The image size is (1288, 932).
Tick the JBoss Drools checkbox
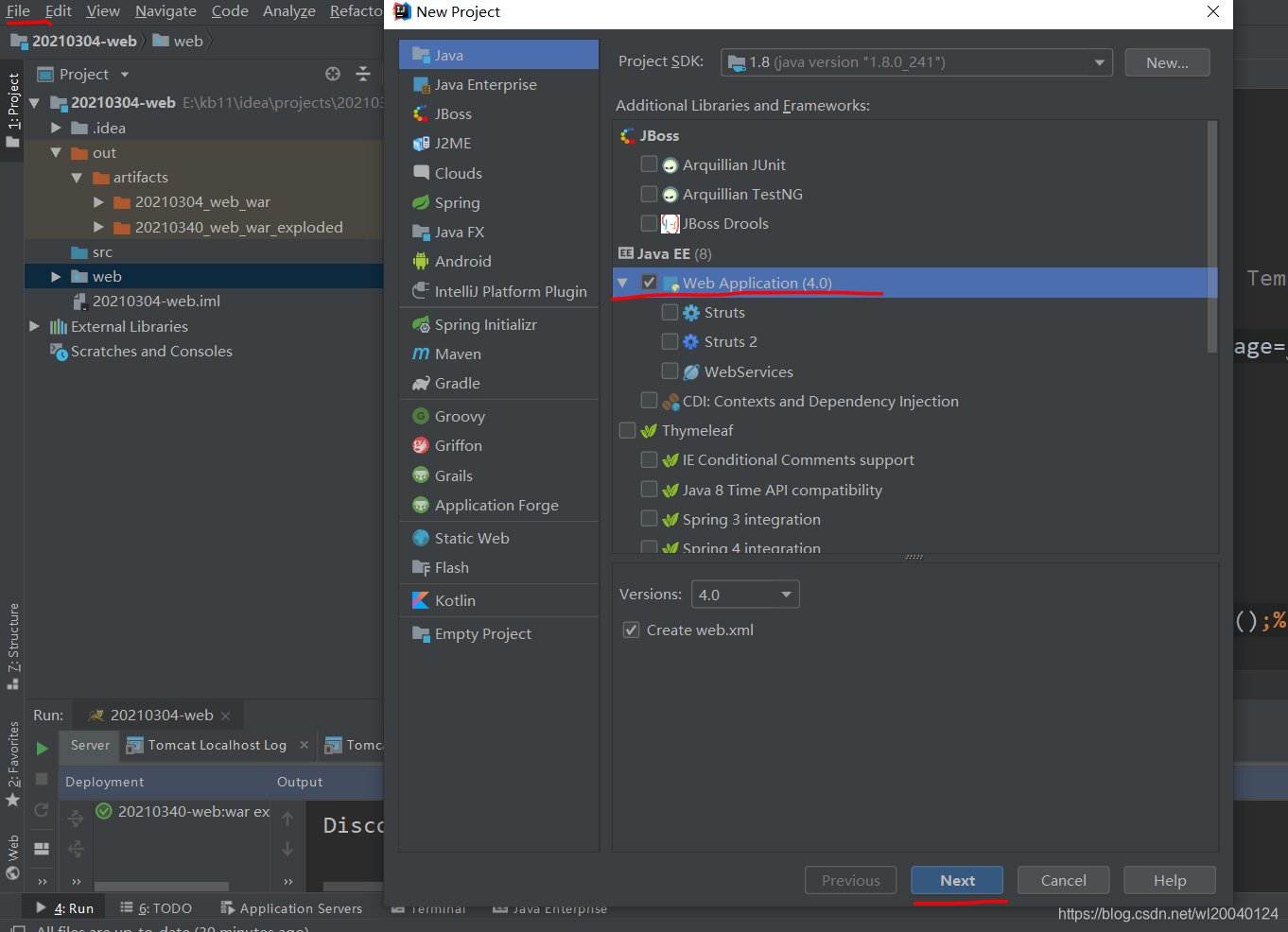(x=649, y=223)
